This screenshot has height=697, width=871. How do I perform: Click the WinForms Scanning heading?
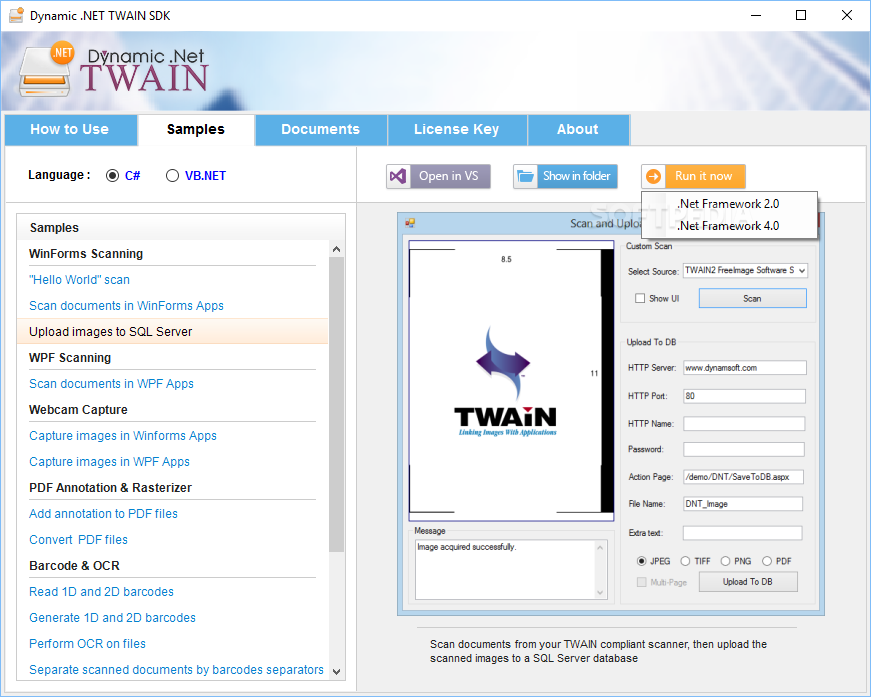tap(86, 254)
